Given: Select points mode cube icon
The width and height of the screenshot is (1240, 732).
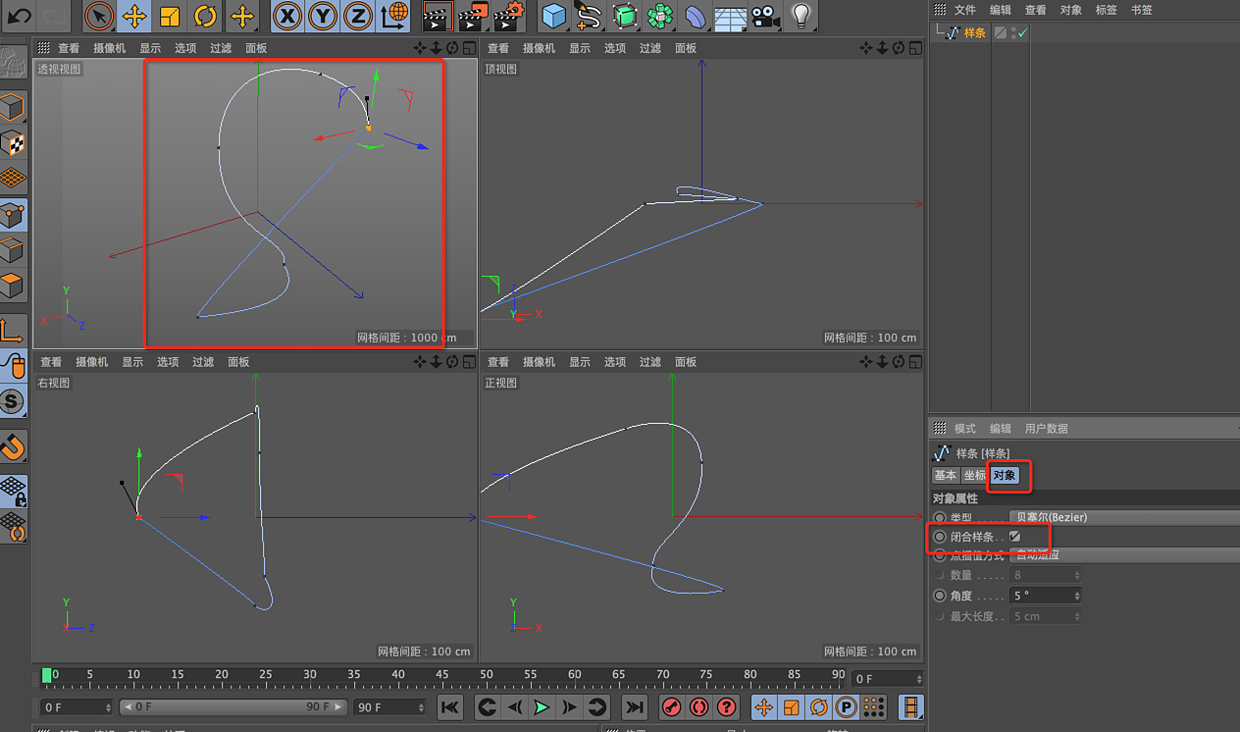Looking at the screenshot, I should 13,214.
